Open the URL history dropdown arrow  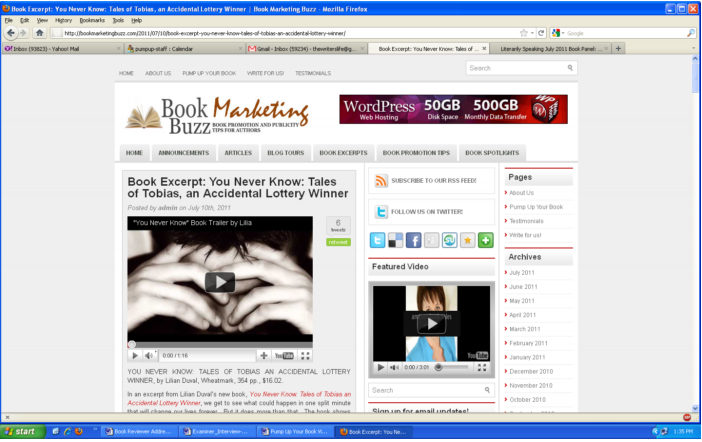click(532, 33)
